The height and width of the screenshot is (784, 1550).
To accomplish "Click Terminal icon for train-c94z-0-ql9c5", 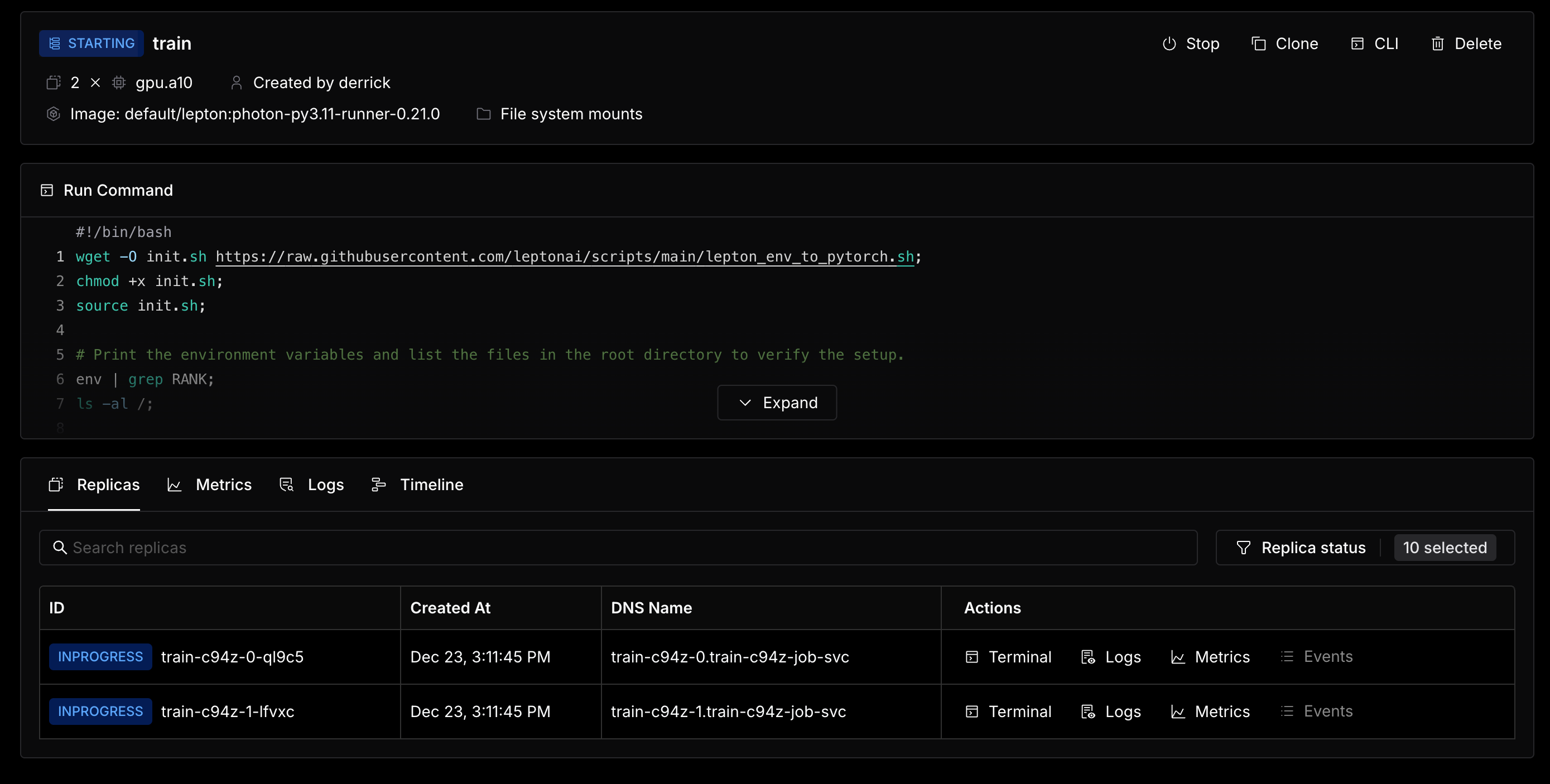I will pyautogui.click(x=972, y=656).
